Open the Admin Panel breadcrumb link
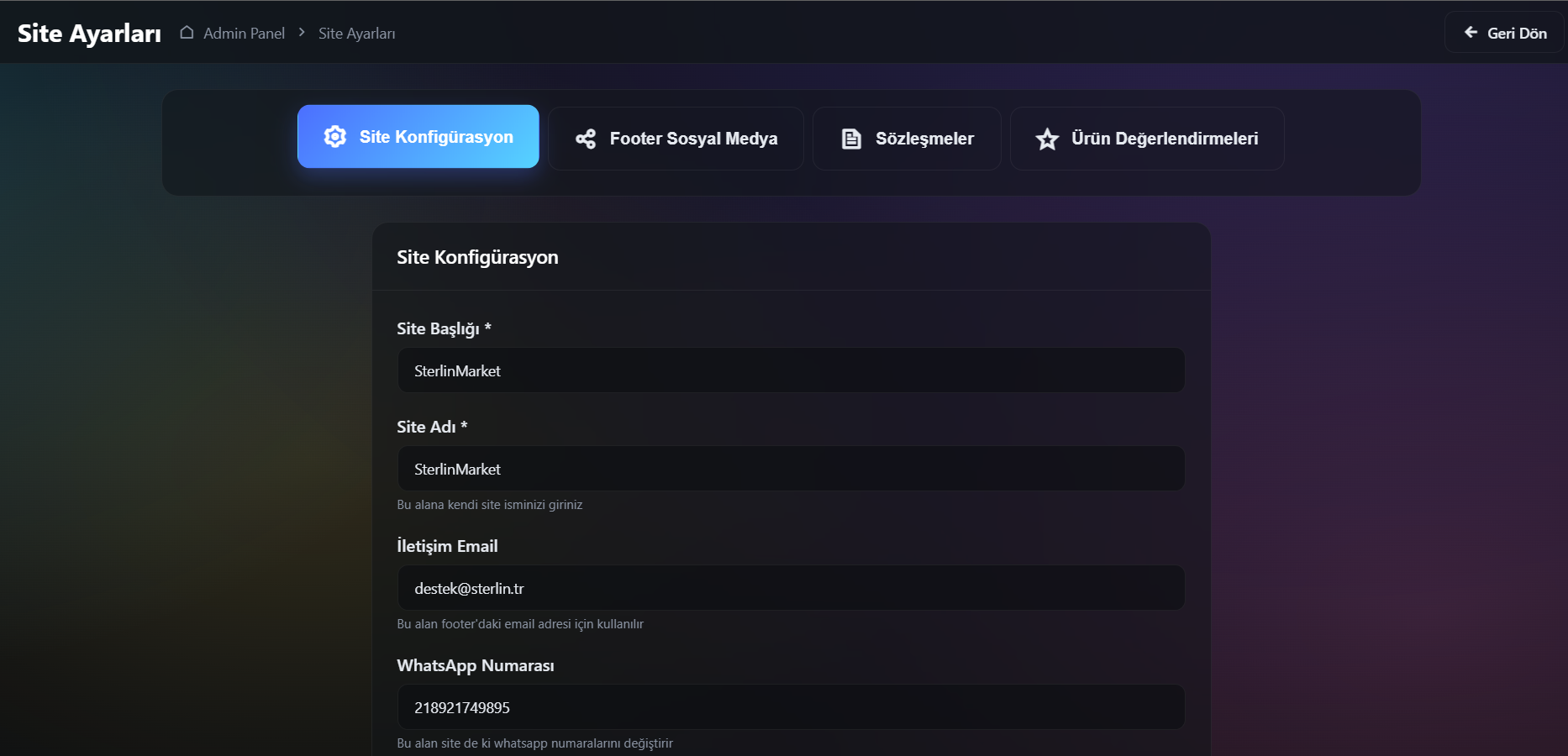Image resolution: width=1568 pixels, height=756 pixels. (x=244, y=34)
